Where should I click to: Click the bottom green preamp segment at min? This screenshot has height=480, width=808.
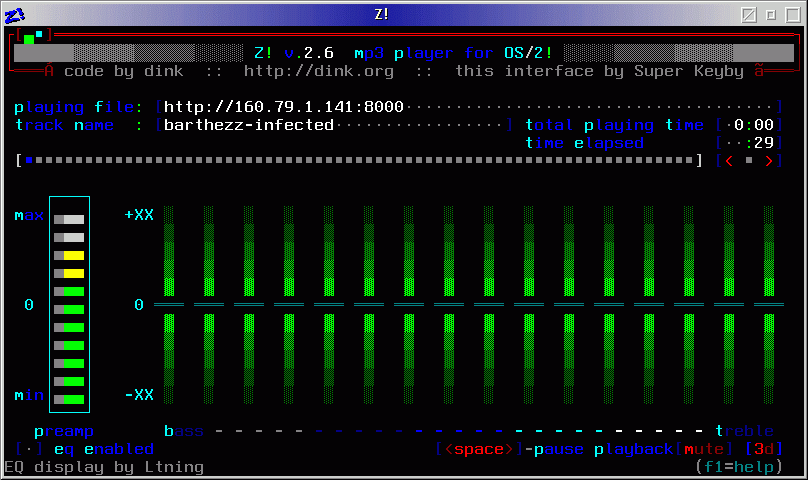69,399
